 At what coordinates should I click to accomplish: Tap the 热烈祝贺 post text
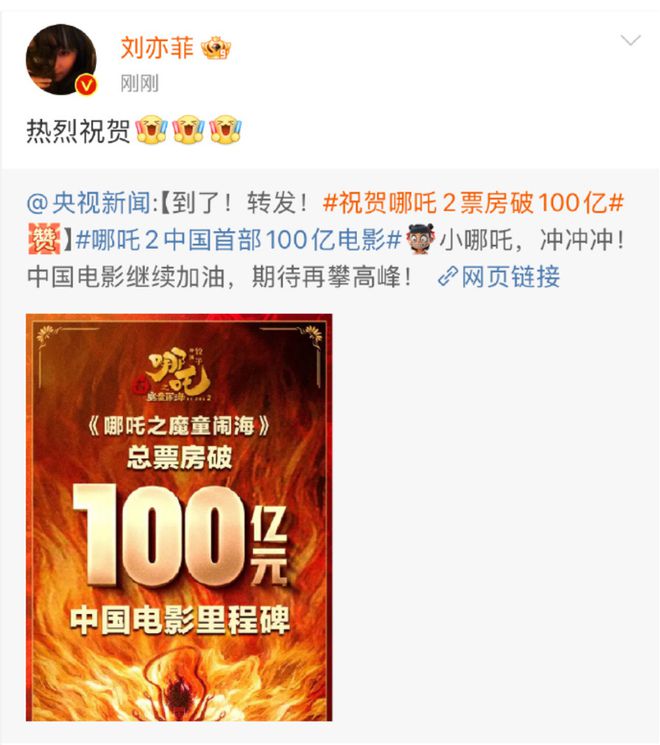point(78,130)
